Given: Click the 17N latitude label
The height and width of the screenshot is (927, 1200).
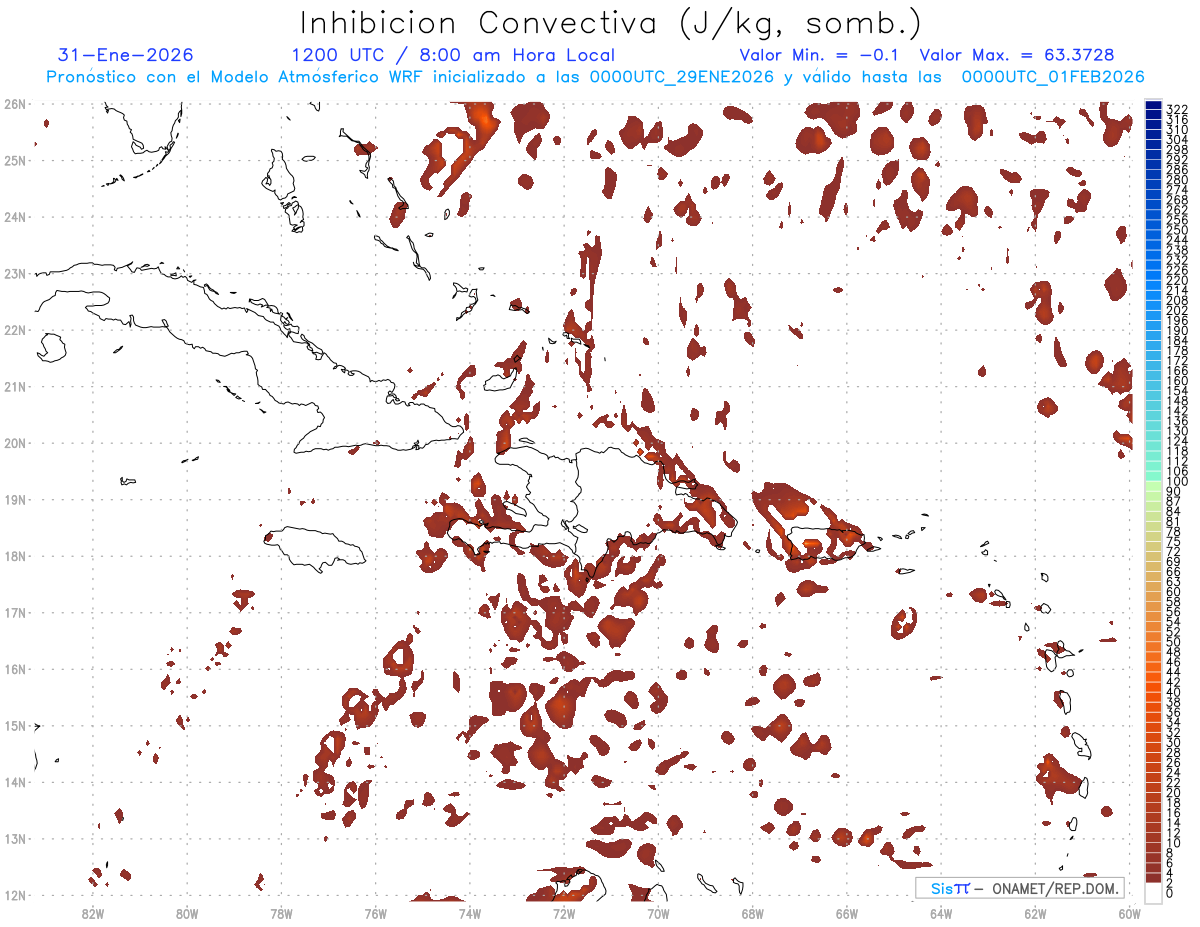Looking at the screenshot, I should pyautogui.click(x=15, y=612).
